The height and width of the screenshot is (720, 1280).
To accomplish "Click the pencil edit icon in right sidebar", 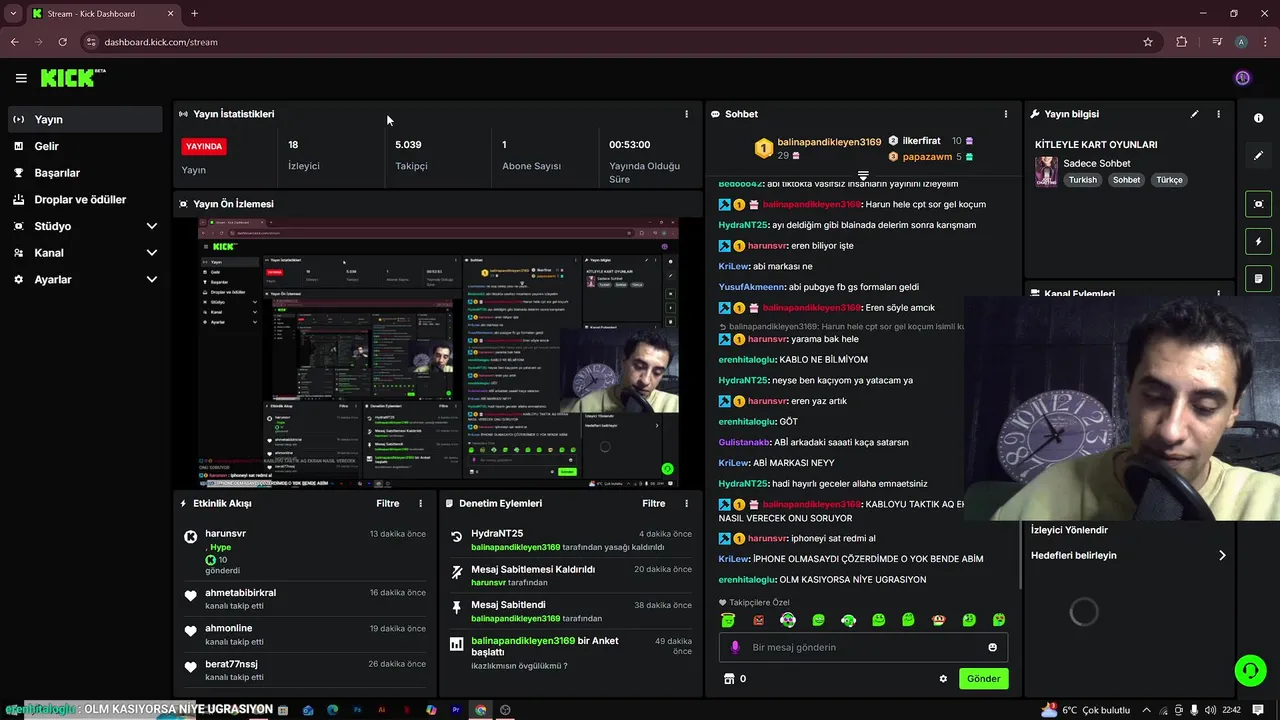I will (1258, 155).
